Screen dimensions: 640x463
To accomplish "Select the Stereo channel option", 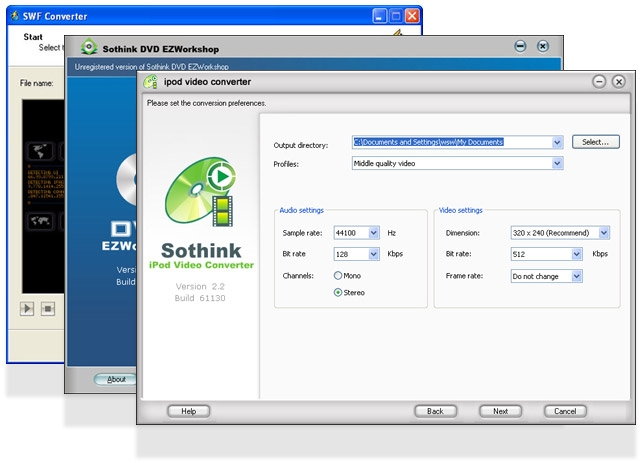I will tap(337, 292).
